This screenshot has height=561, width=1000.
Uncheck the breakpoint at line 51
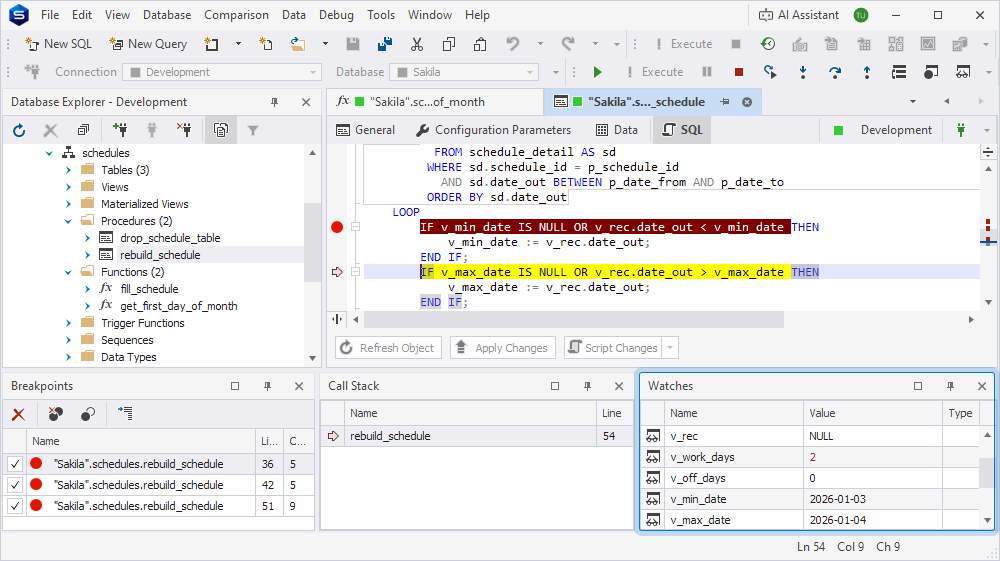pos(15,506)
